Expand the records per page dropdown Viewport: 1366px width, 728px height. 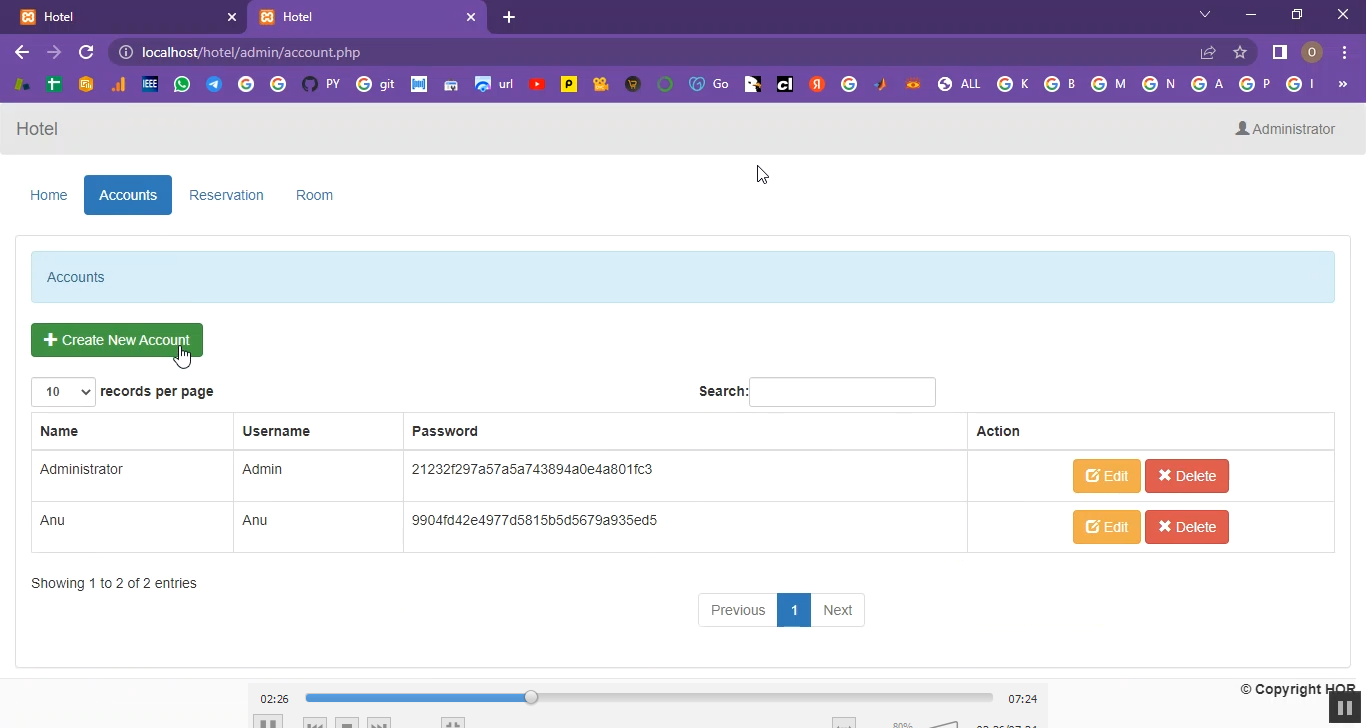pyautogui.click(x=63, y=392)
